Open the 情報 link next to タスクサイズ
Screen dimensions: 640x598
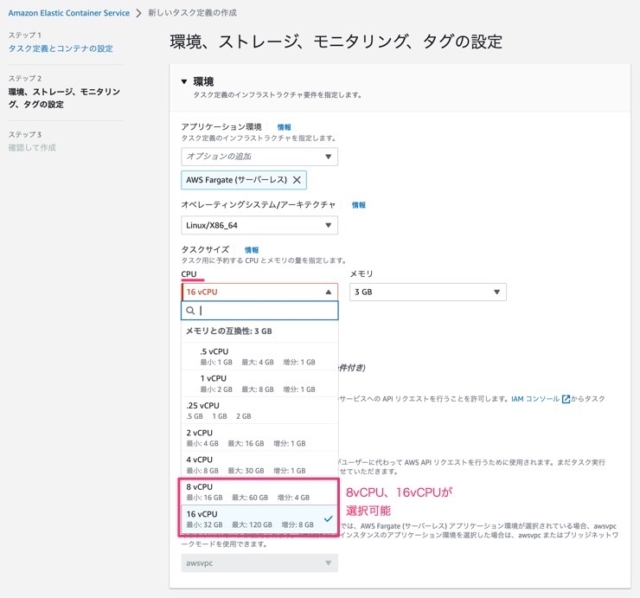coord(251,250)
